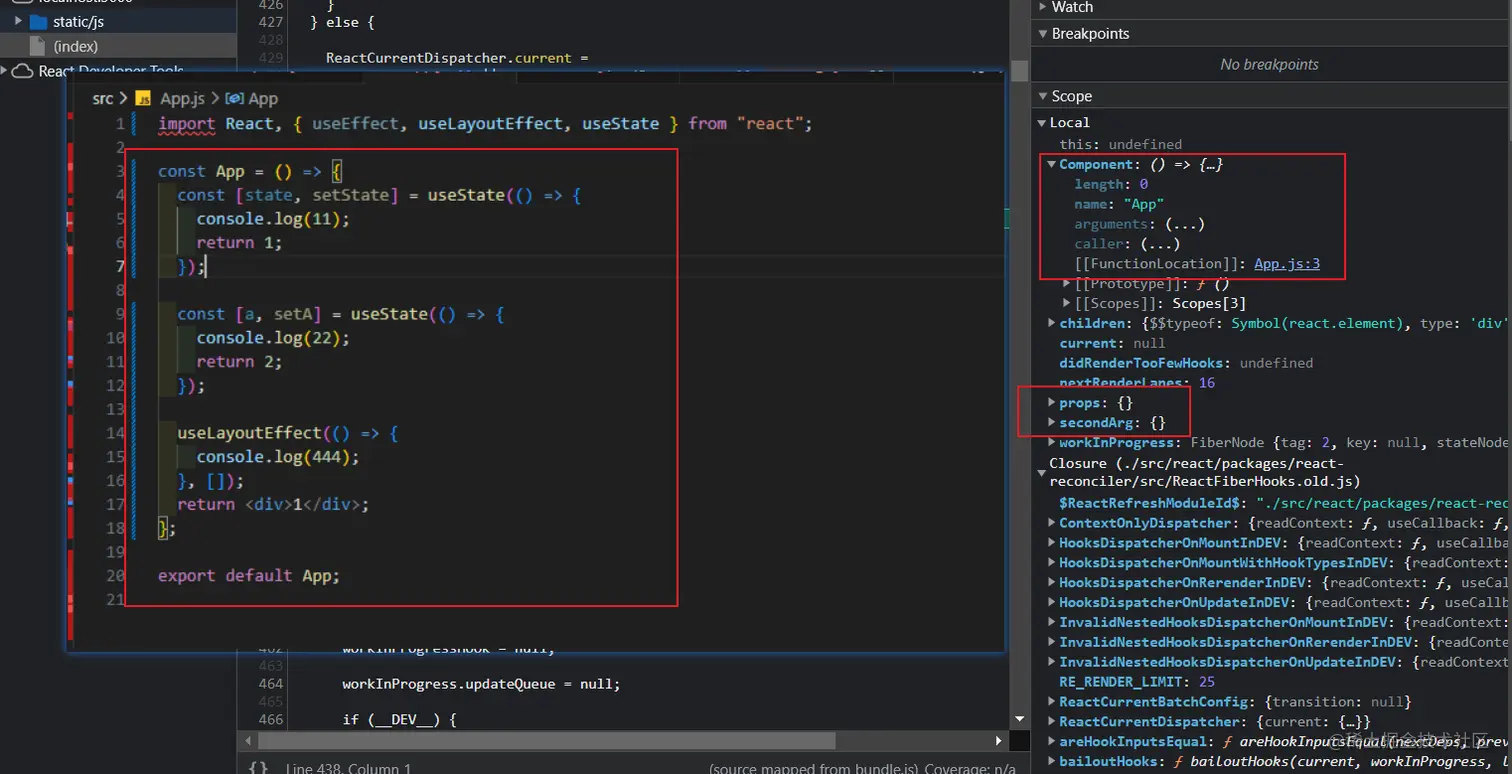The image size is (1512, 774).
Task: Collapse the Scope section
Action: click(1042, 96)
